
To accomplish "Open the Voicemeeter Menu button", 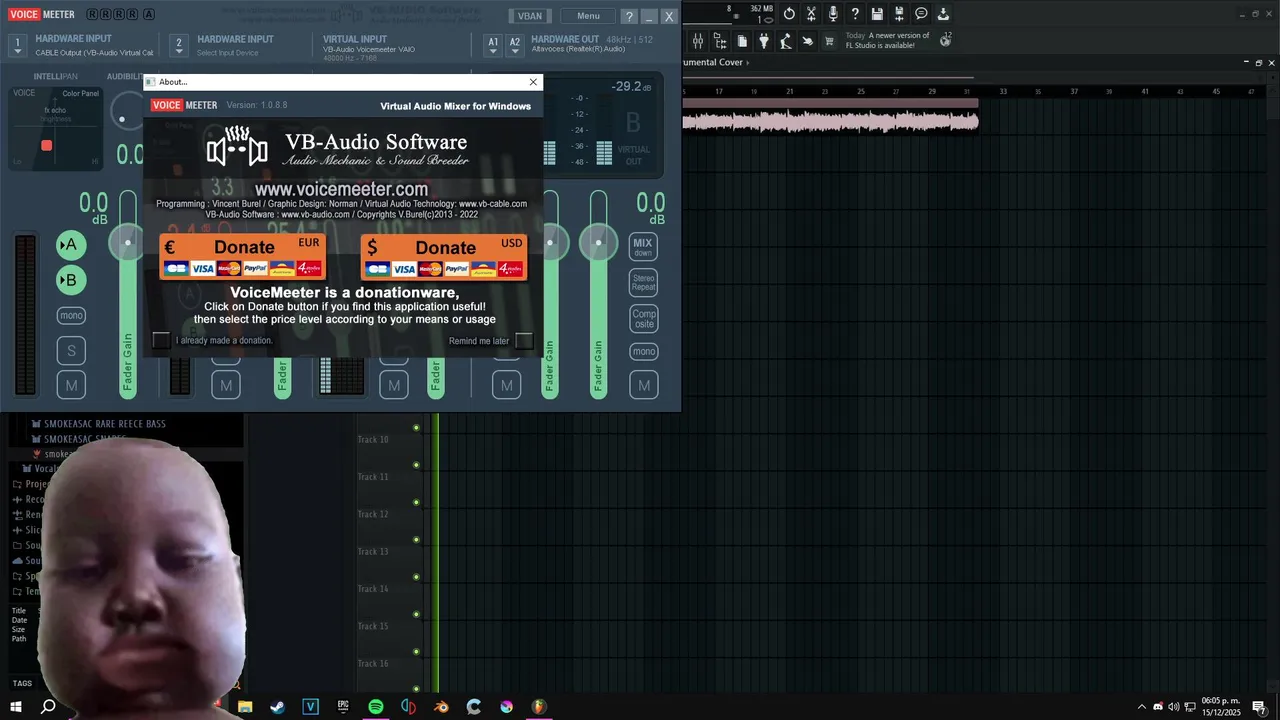I will 588,16.
